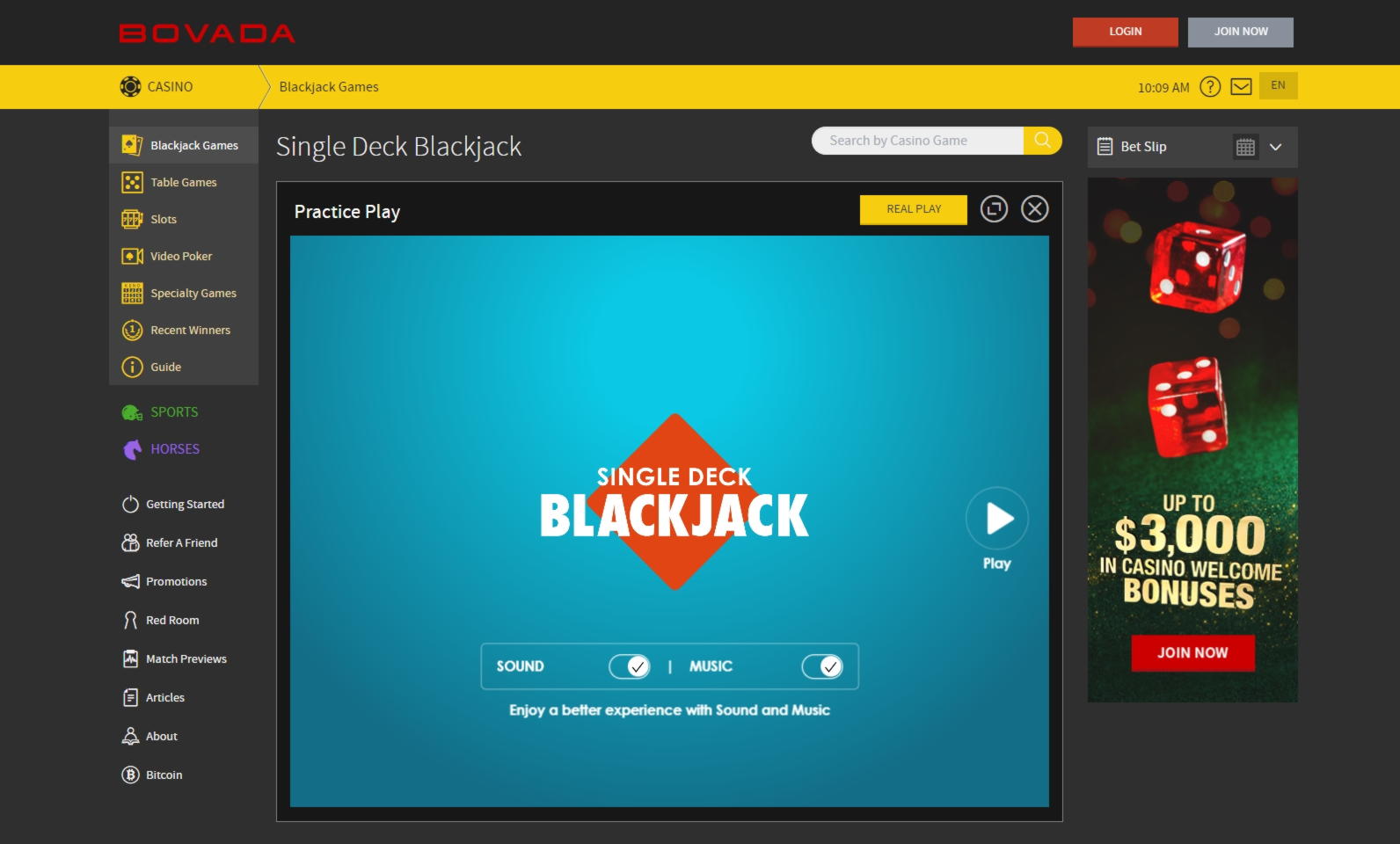Screen dimensions: 1400x844
Task: Open Red Room link text
Action: point(172,620)
